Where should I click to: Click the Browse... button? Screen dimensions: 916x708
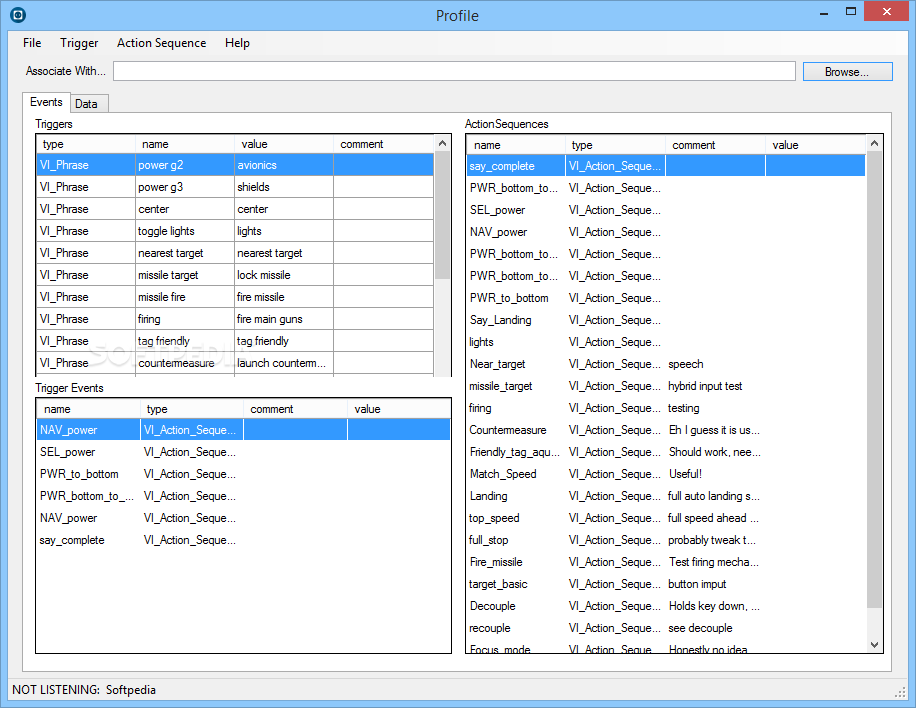tap(847, 72)
